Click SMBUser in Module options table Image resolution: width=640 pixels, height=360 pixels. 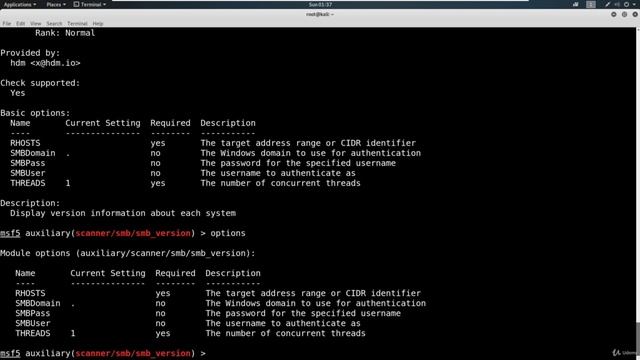[33, 323]
